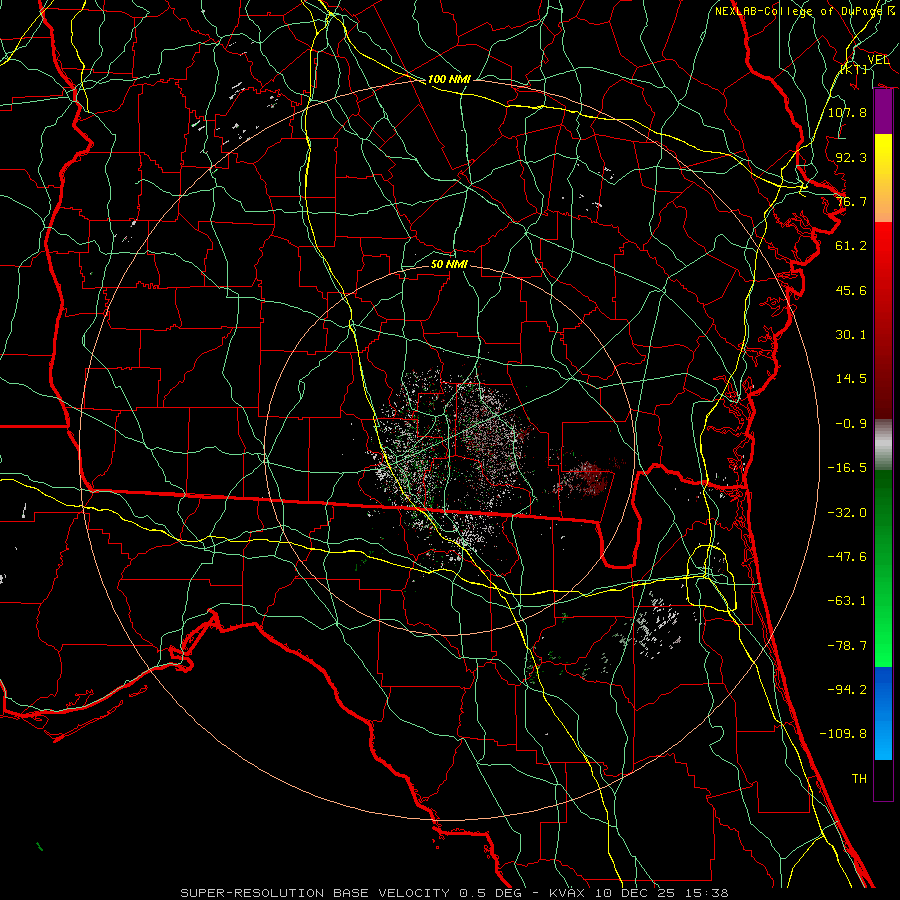The width and height of the screenshot is (900, 900).
Task: Click the 100 NMI range ring label
Action: coord(449,79)
